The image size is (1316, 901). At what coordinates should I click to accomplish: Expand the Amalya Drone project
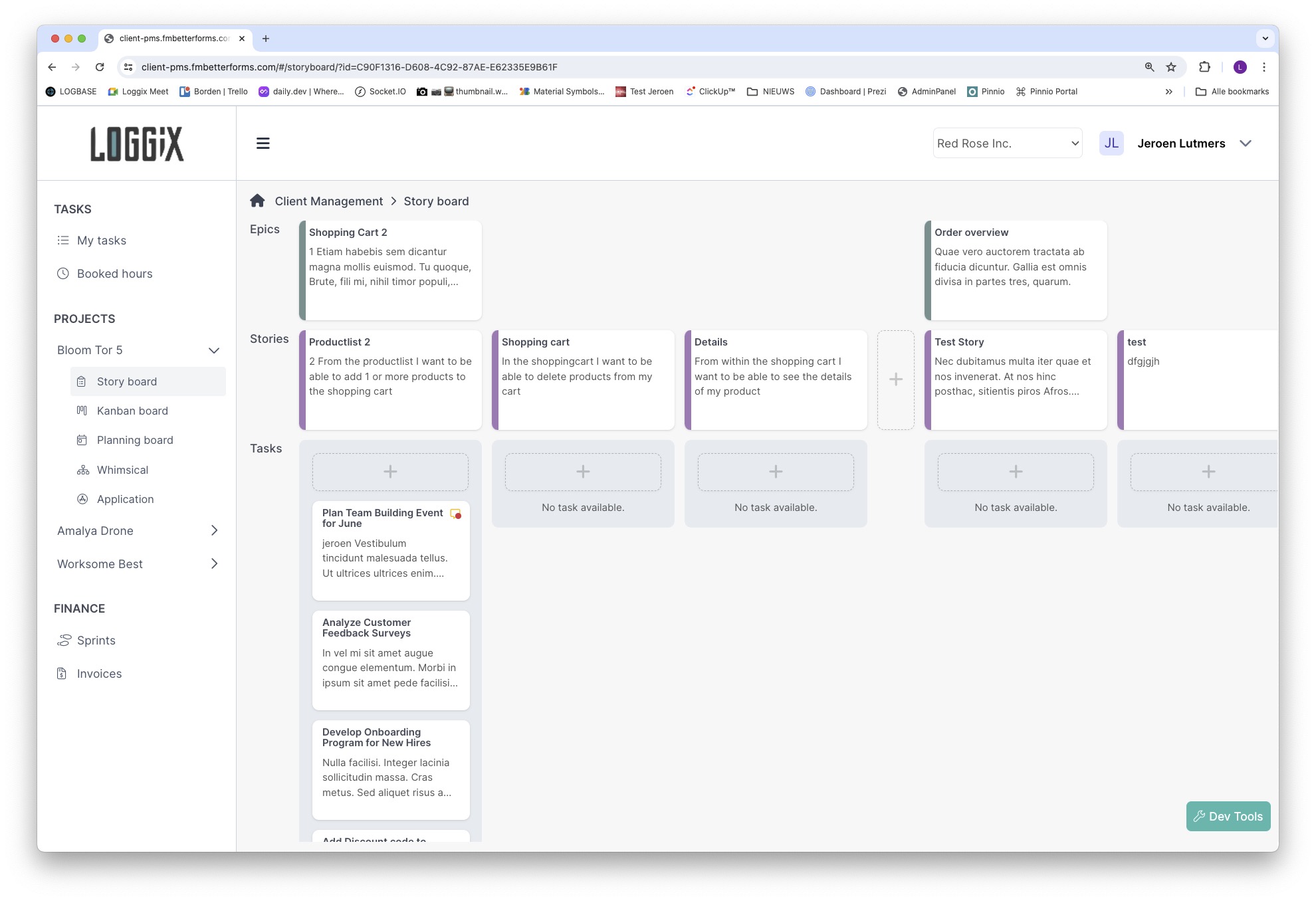[x=214, y=531]
